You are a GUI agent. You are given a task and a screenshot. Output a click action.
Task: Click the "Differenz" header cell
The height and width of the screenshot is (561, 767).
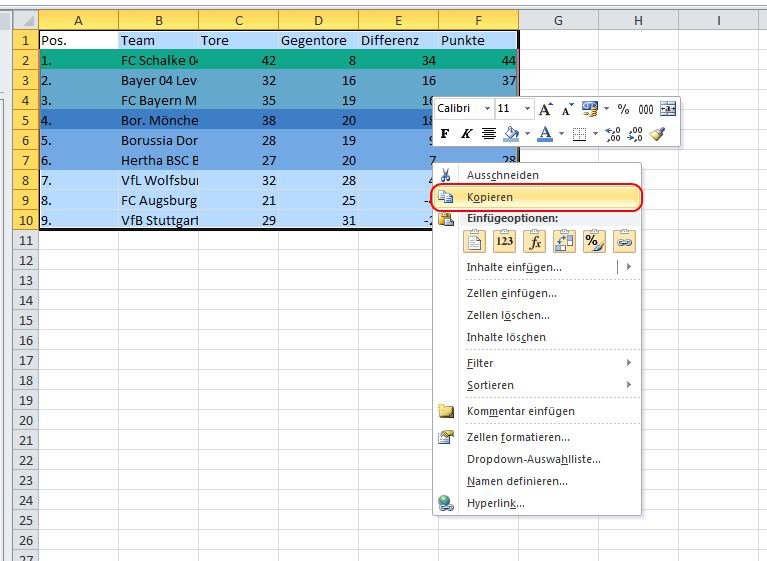tap(399, 40)
